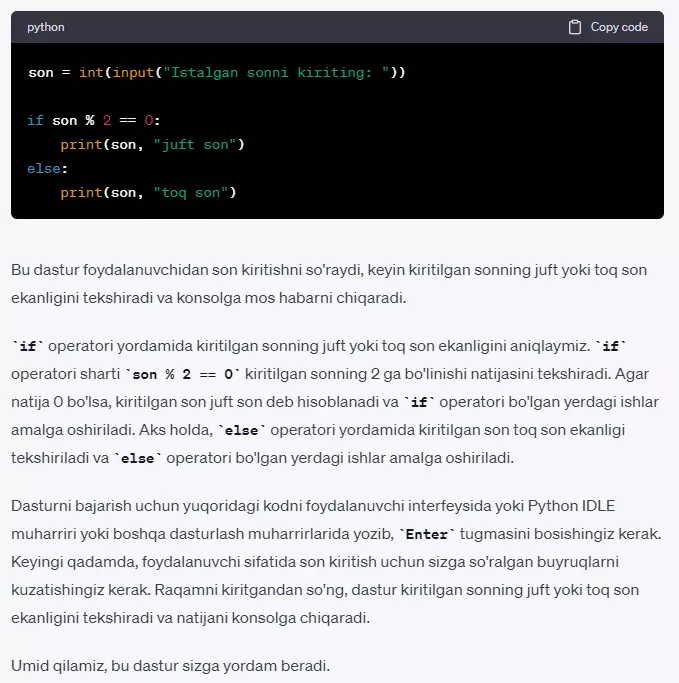Click the sentence 'Umid qilamiz, bu dastur'
Viewport: 679px width, 683px height.
[171, 666]
